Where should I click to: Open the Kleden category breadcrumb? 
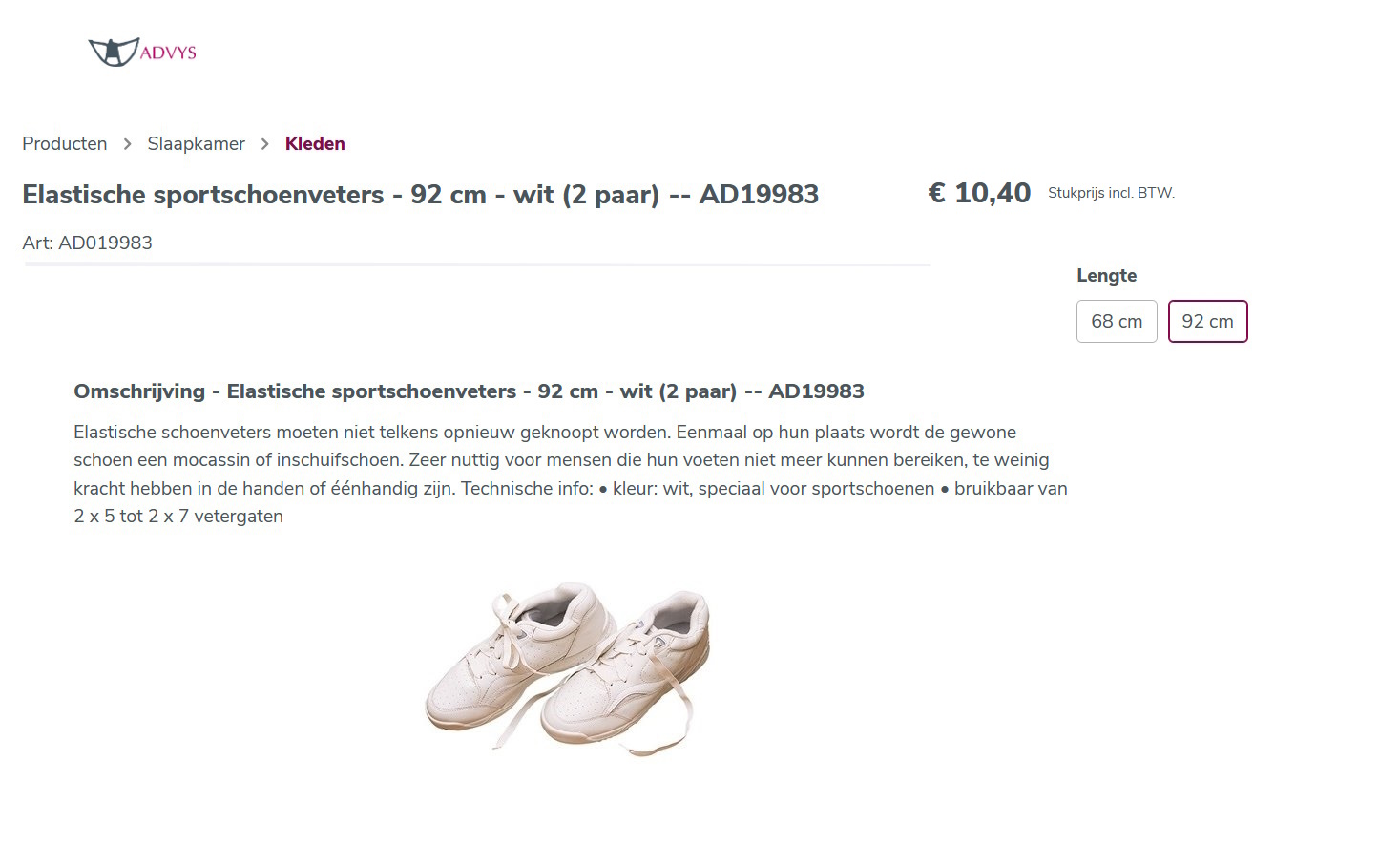point(315,144)
